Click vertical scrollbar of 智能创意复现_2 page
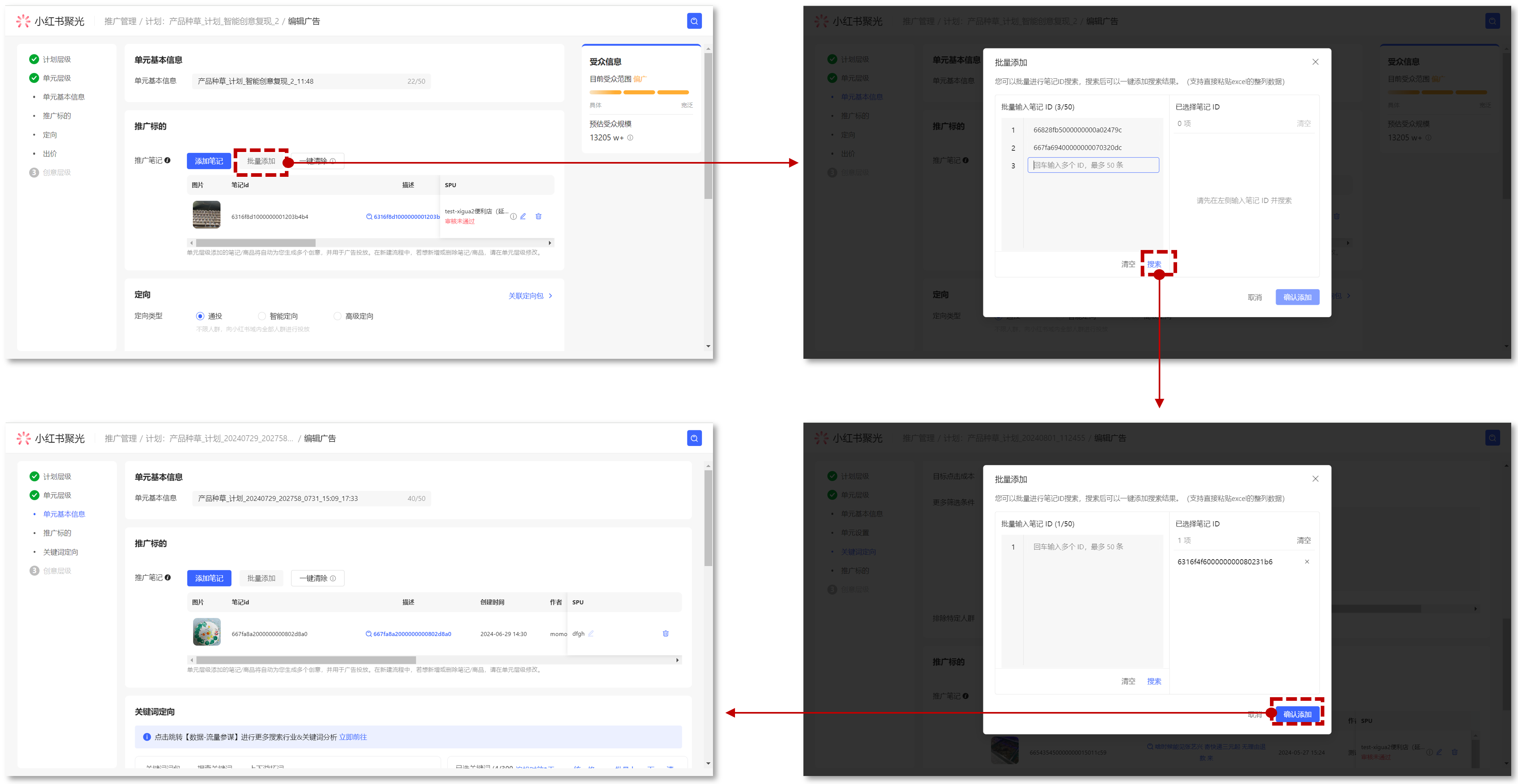 708,126
